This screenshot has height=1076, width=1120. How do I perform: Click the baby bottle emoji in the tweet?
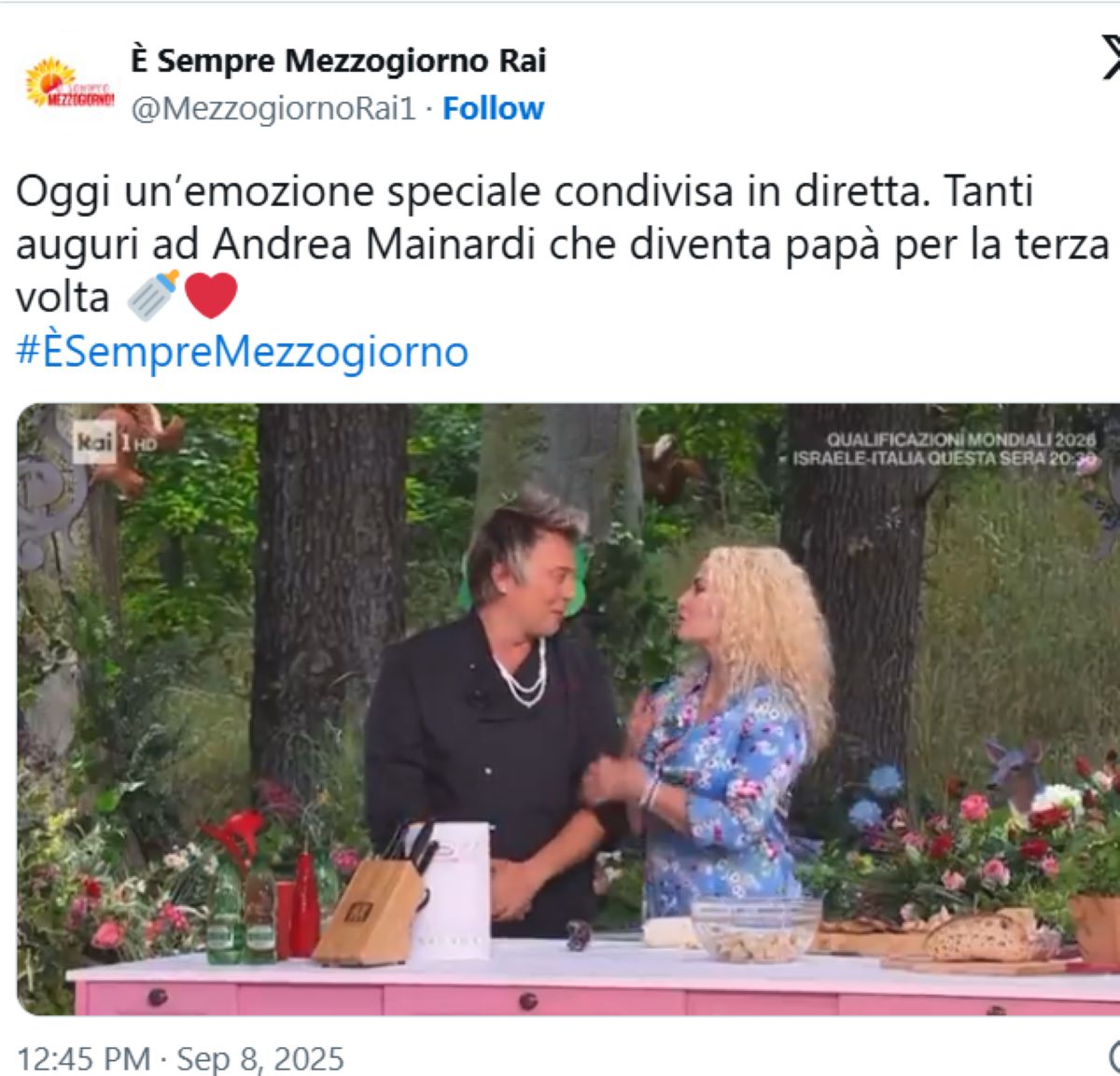[x=153, y=296]
